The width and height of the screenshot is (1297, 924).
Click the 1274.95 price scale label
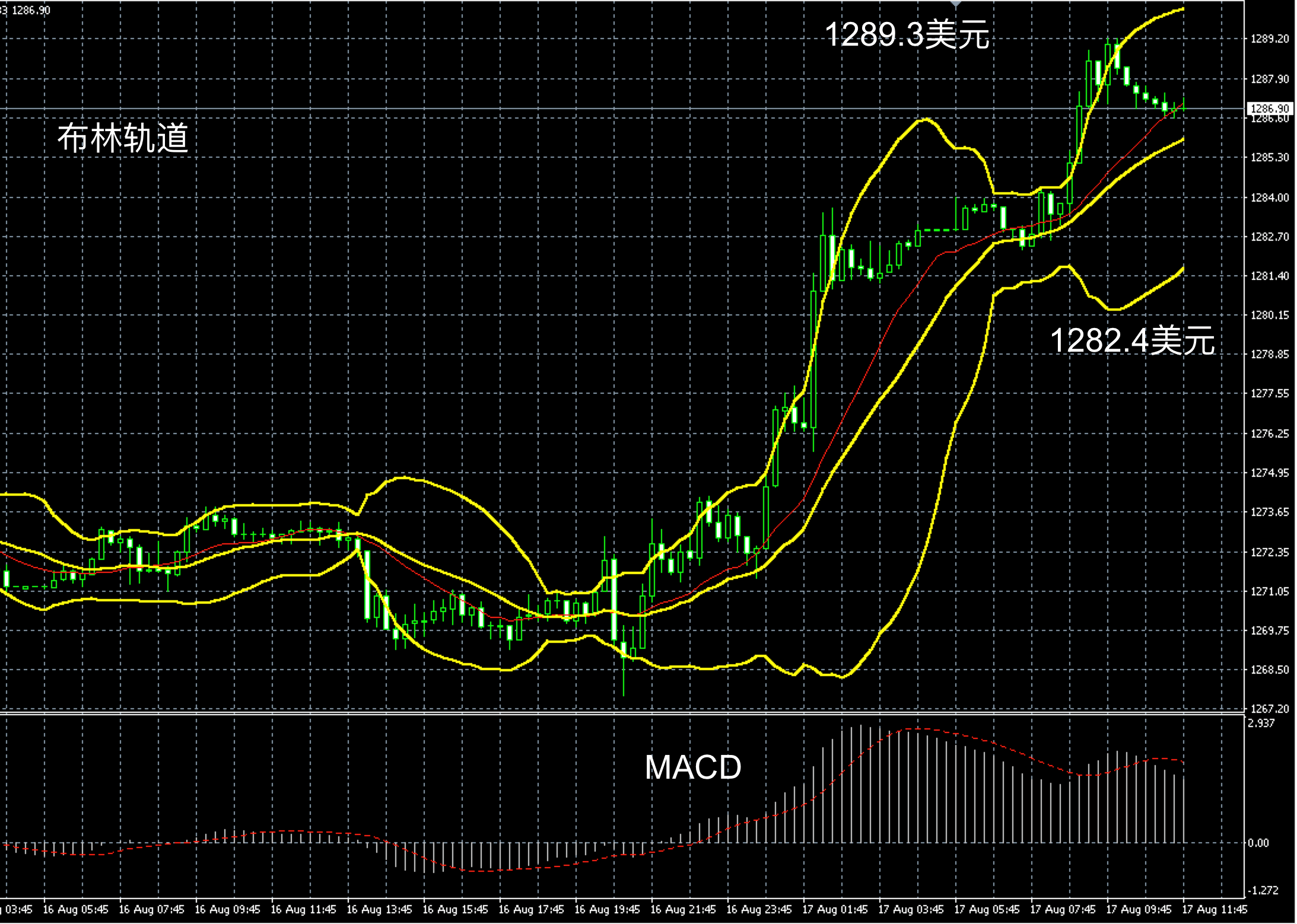point(1269,473)
